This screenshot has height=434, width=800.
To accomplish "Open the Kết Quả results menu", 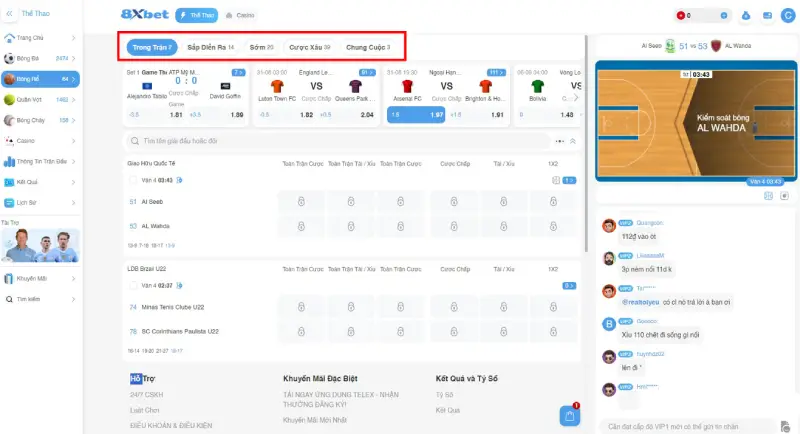I will pyautogui.click(x=27, y=183).
